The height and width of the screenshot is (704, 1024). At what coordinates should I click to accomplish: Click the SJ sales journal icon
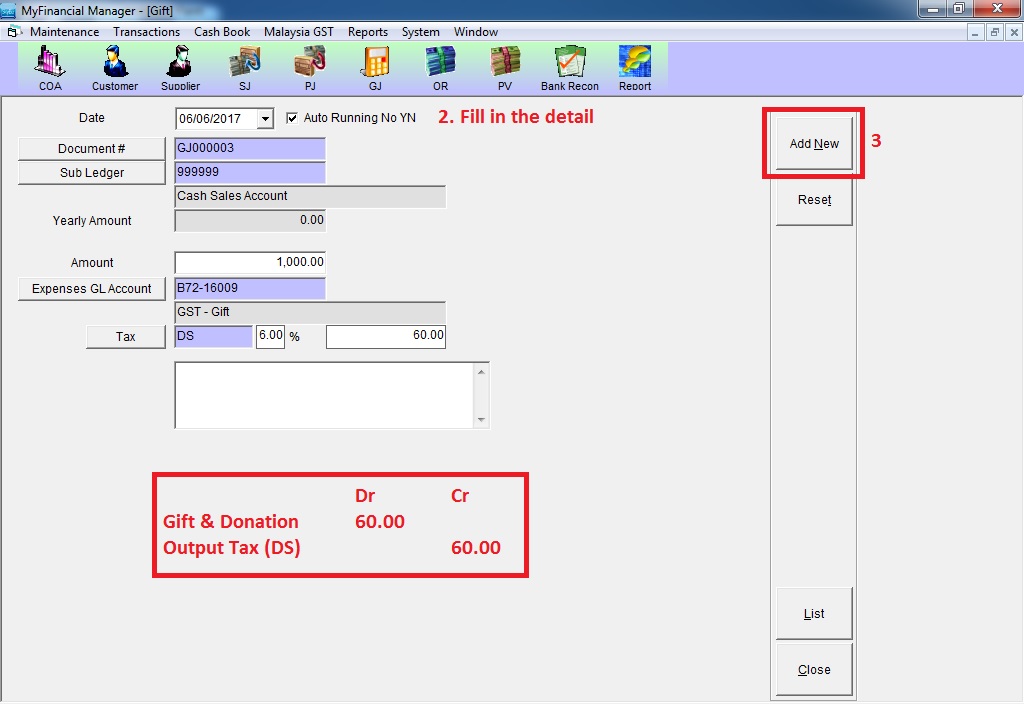245,67
